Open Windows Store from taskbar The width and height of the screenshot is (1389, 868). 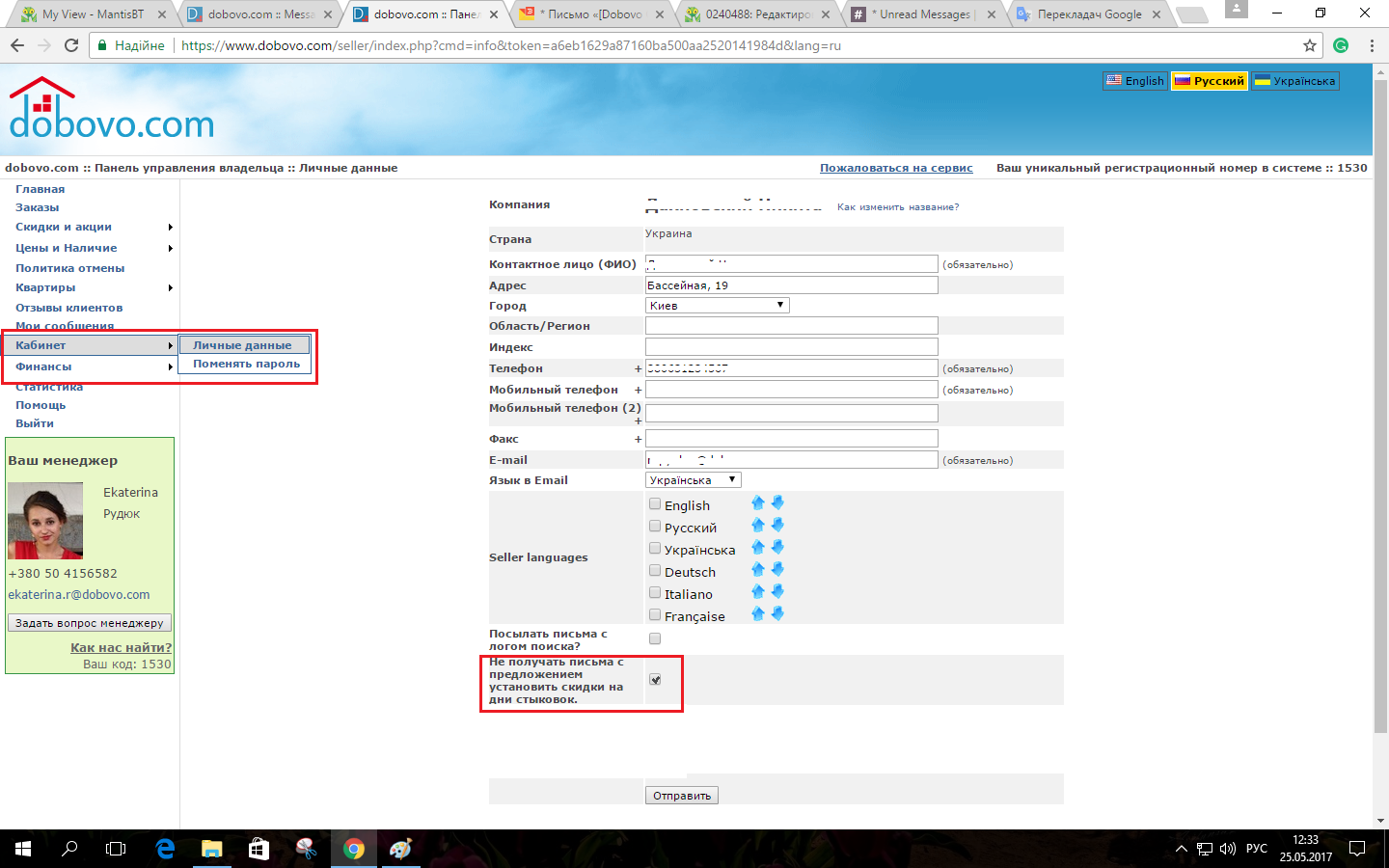click(259, 849)
